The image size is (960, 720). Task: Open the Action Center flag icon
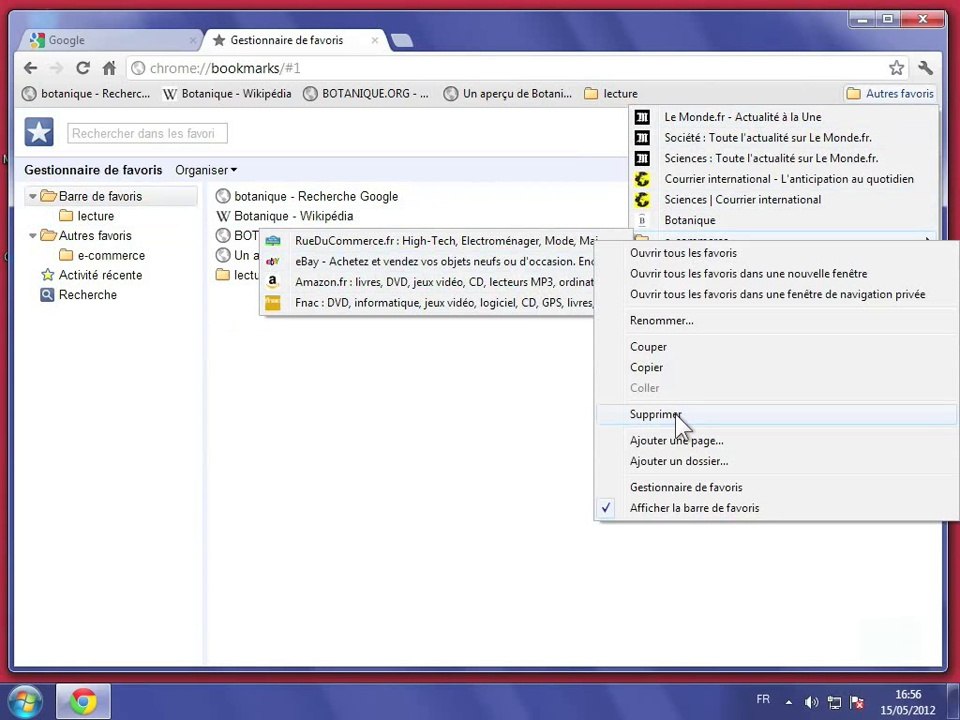[x=857, y=702]
